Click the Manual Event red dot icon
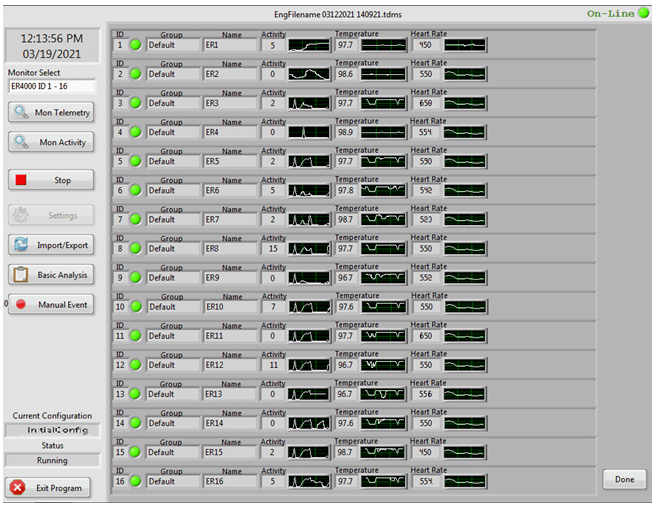 [x=21, y=305]
